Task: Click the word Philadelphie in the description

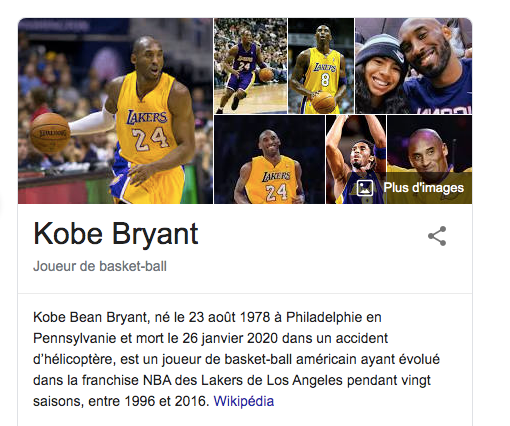Action: click(324, 317)
